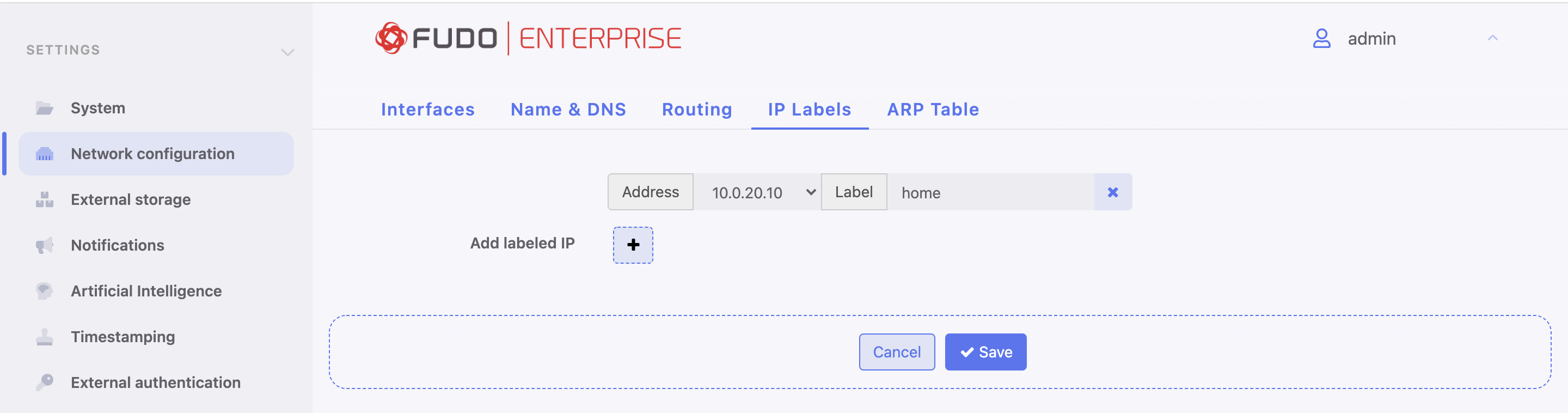Switch to the Interfaces tab

click(x=428, y=110)
